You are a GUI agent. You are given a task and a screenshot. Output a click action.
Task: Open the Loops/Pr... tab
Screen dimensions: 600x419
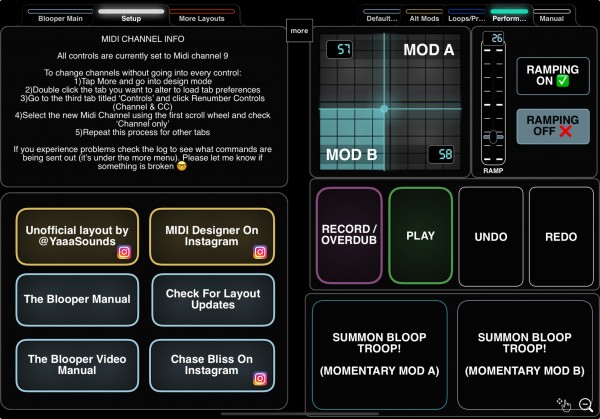tap(466, 16)
